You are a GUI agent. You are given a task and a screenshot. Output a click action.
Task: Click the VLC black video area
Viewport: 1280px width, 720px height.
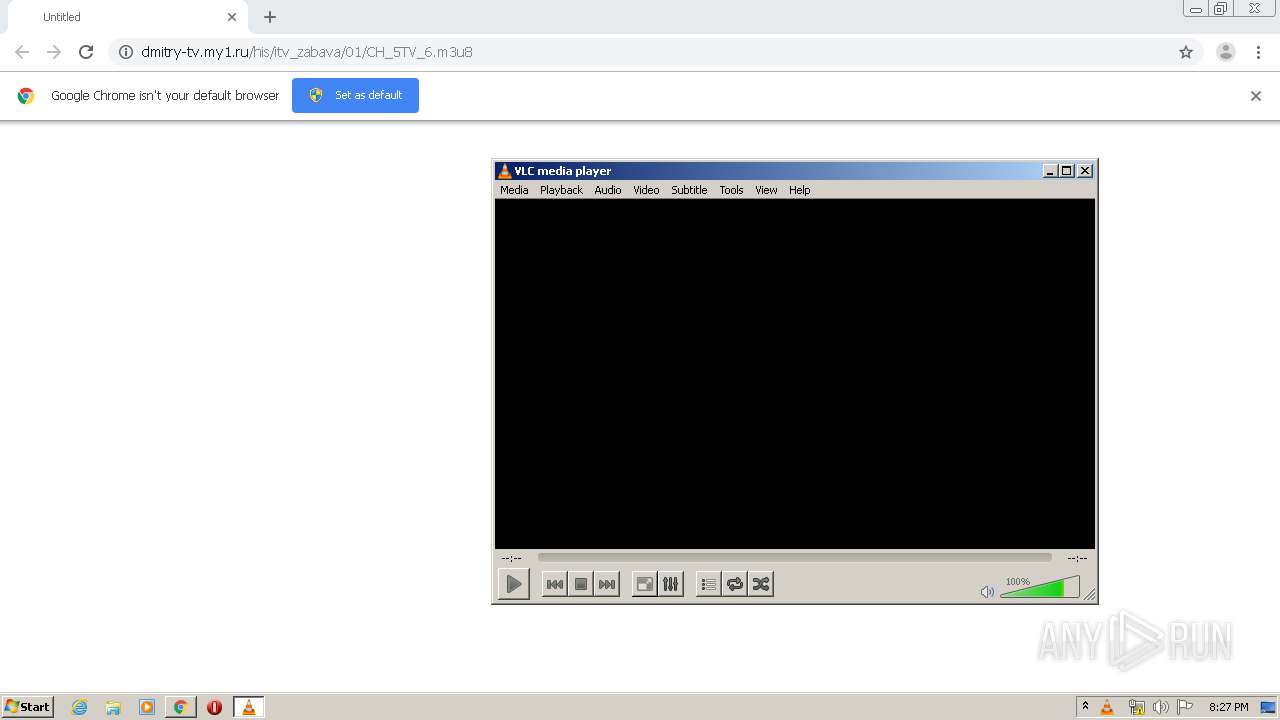click(795, 374)
